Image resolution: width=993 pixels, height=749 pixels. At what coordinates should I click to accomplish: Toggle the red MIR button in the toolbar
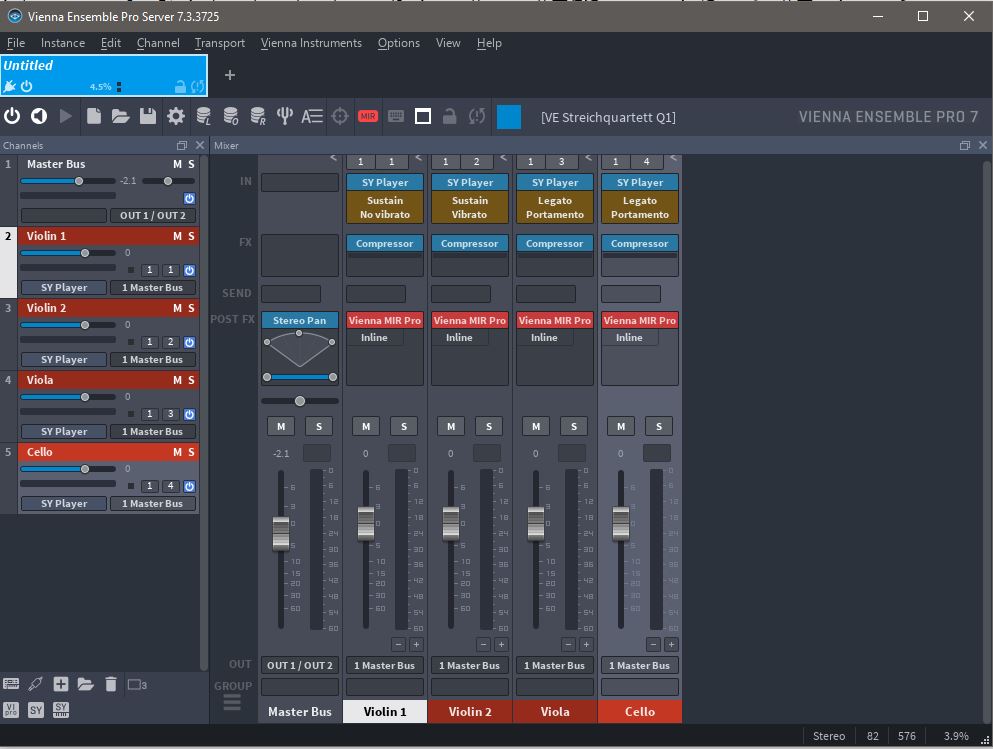click(368, 116)
